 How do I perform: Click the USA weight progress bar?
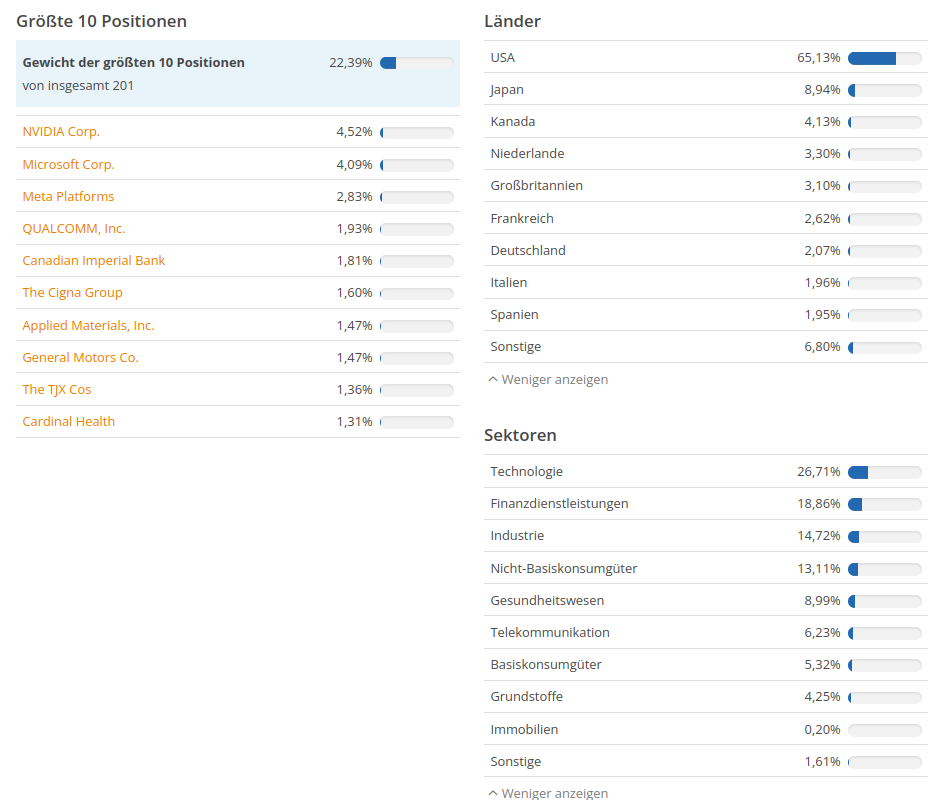coord(884,58)
